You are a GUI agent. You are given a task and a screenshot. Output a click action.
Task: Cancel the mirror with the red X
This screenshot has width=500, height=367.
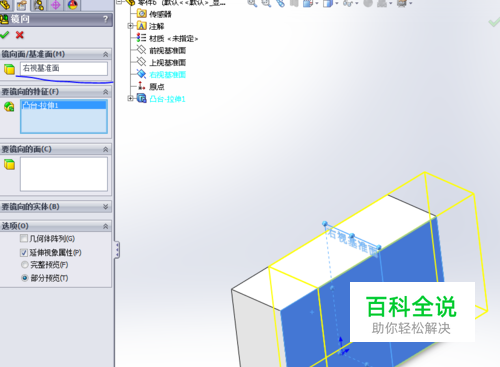point(20,35)
